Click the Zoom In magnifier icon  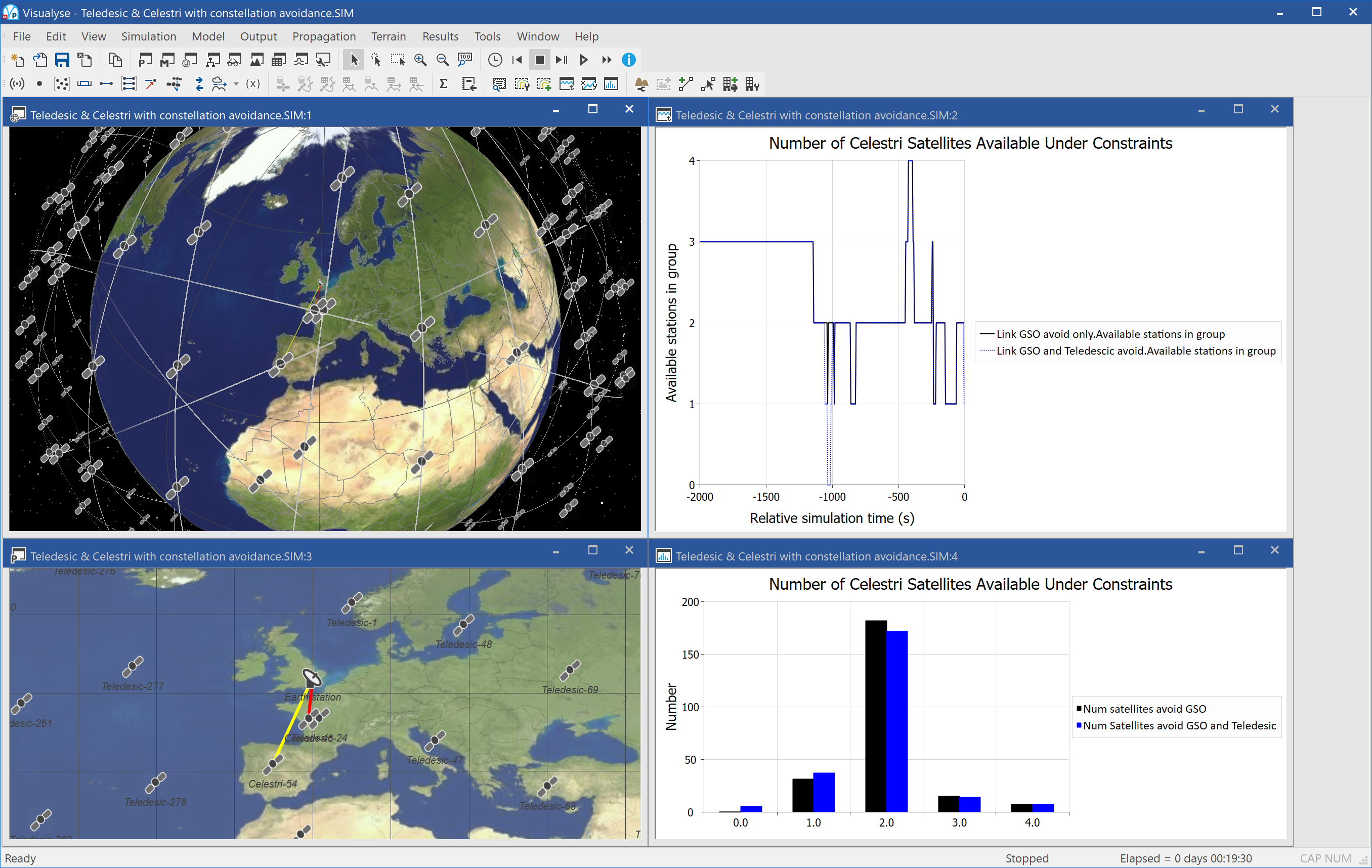pyautogui.click(x=420, y=60)
